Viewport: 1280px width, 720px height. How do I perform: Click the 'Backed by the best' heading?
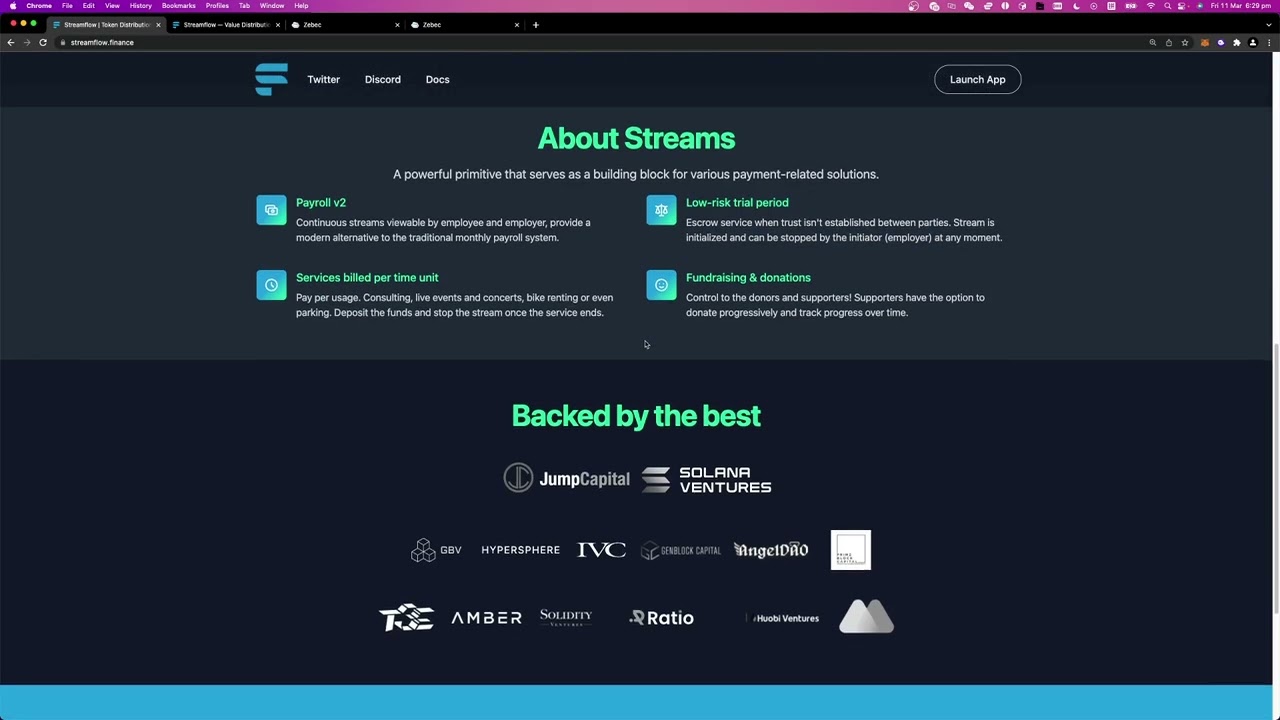click(x=636, y=416)
